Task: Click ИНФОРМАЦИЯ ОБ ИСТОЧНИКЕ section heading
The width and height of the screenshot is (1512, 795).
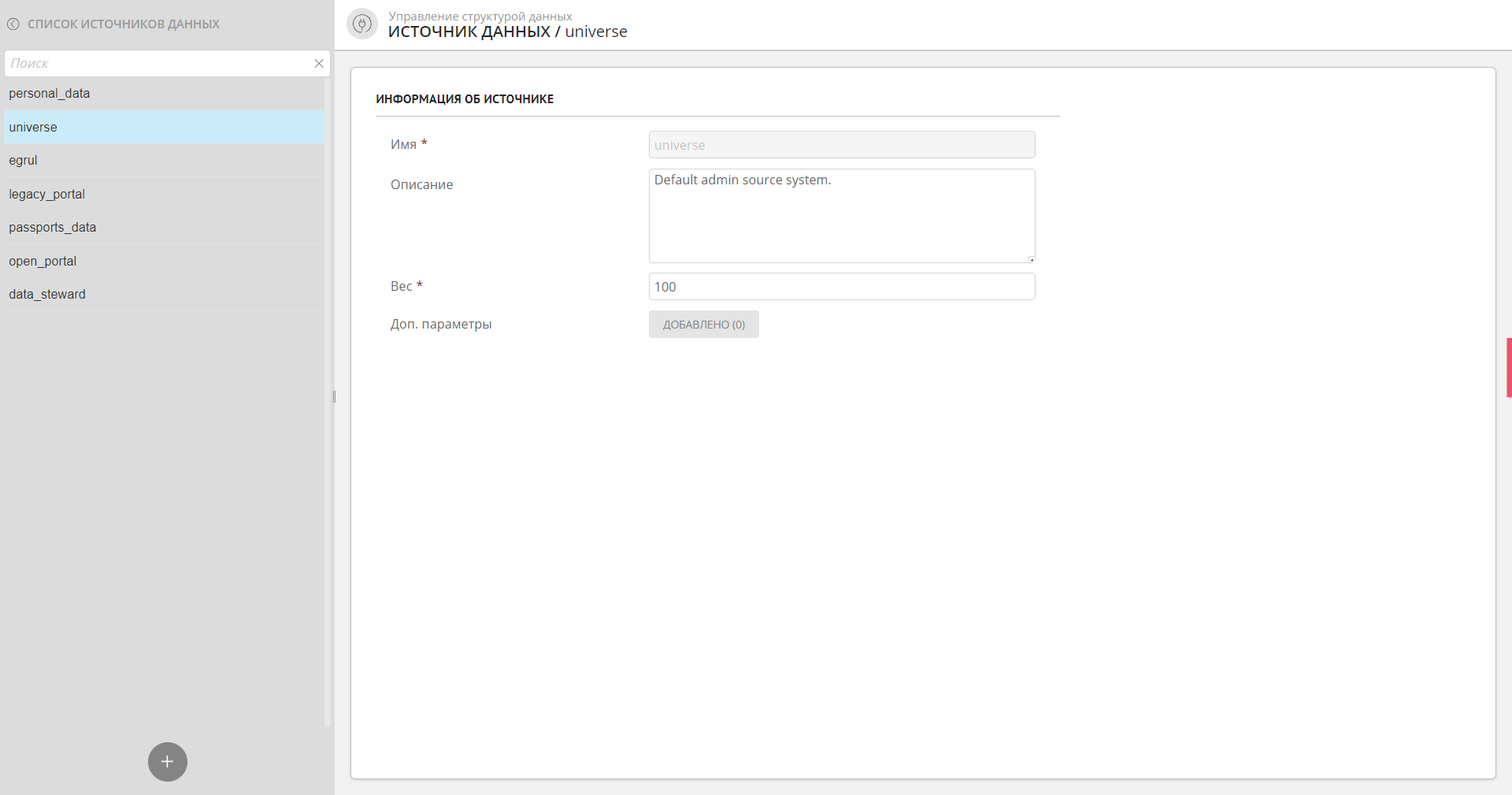Action: pyautogui.click(x=465, y=99)
